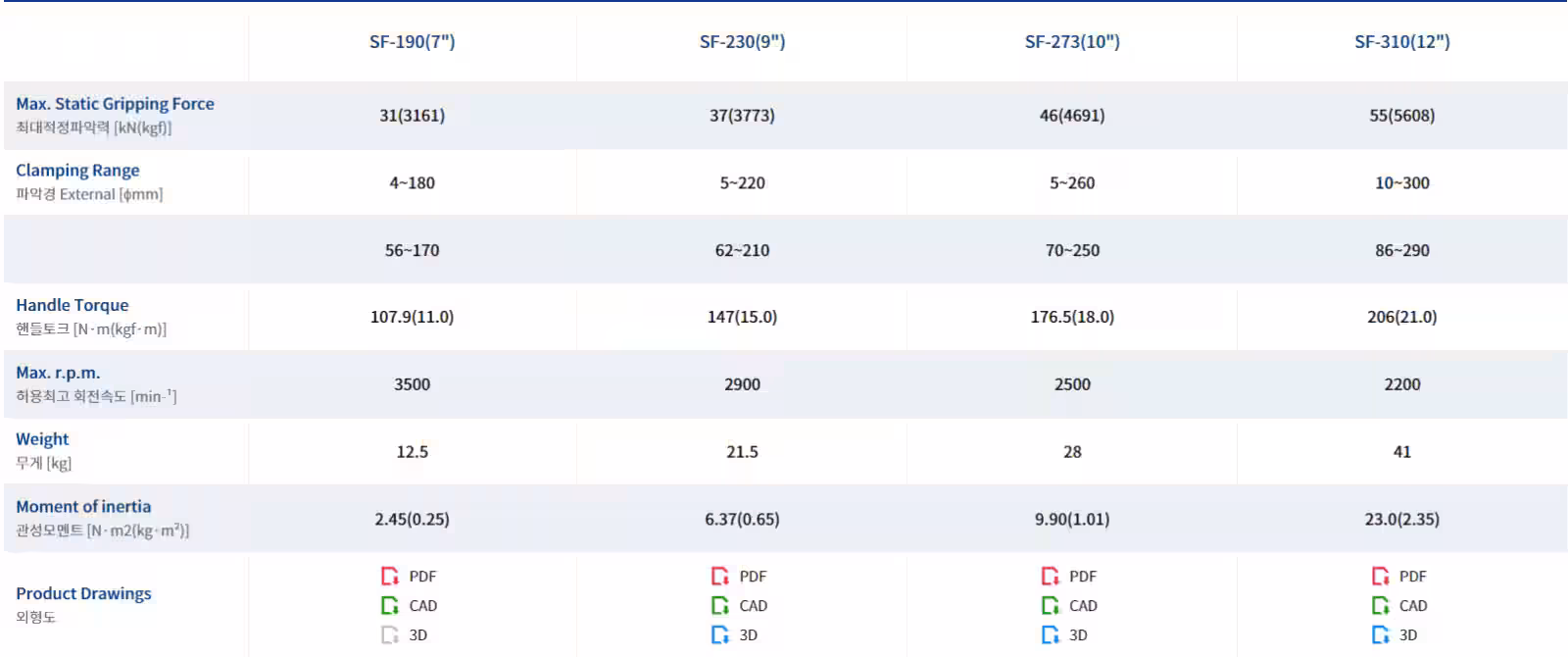Select the gripping force value 31(3161)
Screen dimensions: 1568x657
point(413,116)
